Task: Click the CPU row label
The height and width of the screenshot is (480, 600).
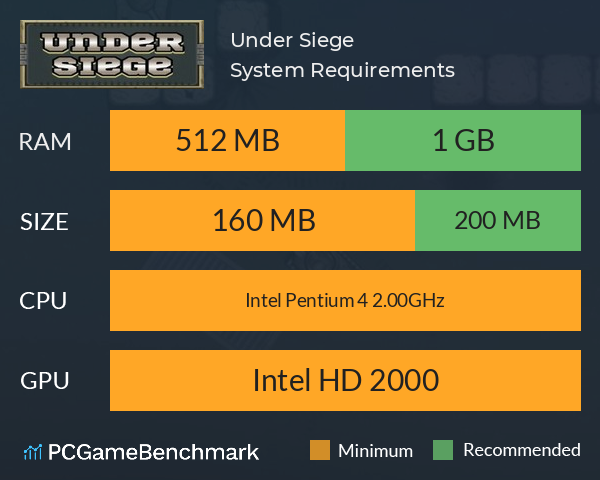Action: coord(43,301)
